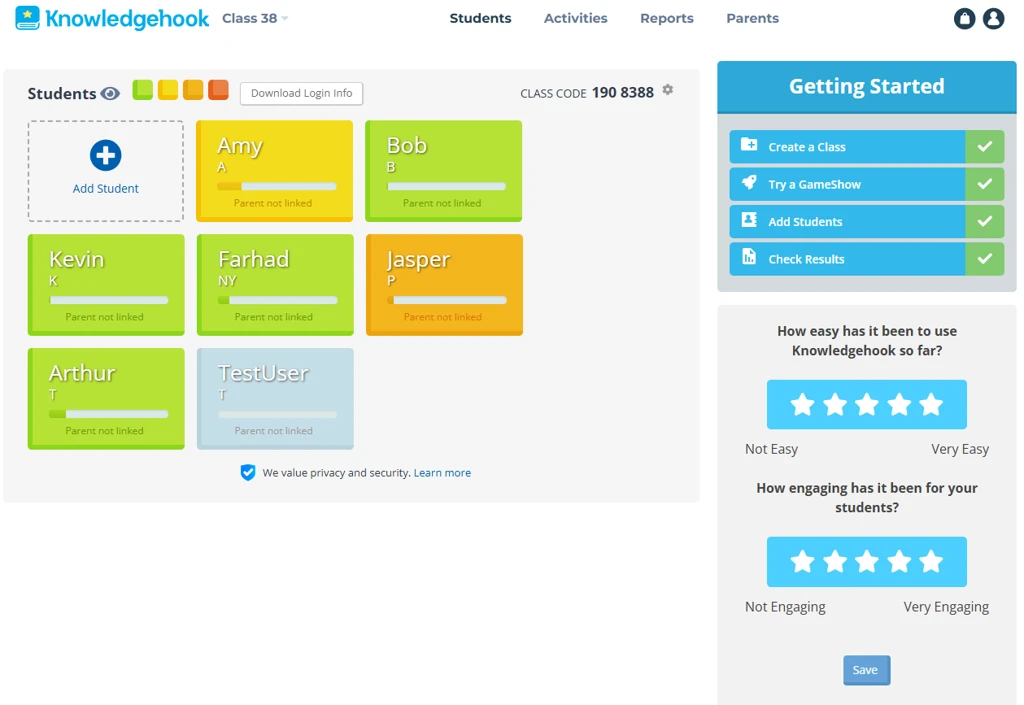Image resolution: width=1024 pixels, height=705 pixels.
Task: Click Download Login Info button
Action: click(x=301, y=93)
